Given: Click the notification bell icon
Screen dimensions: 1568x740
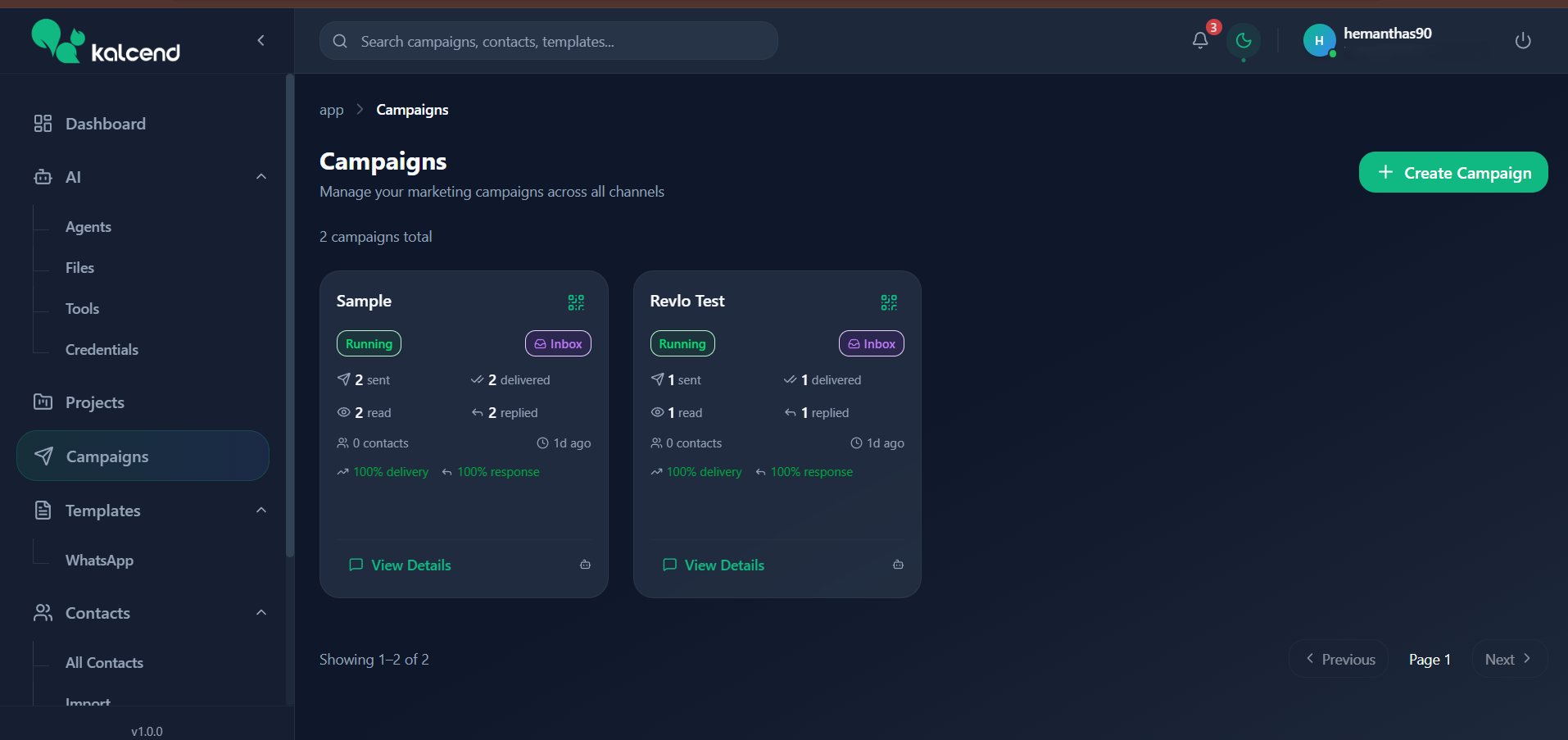Looking at the screenshot, I should tap(1200, 40).
